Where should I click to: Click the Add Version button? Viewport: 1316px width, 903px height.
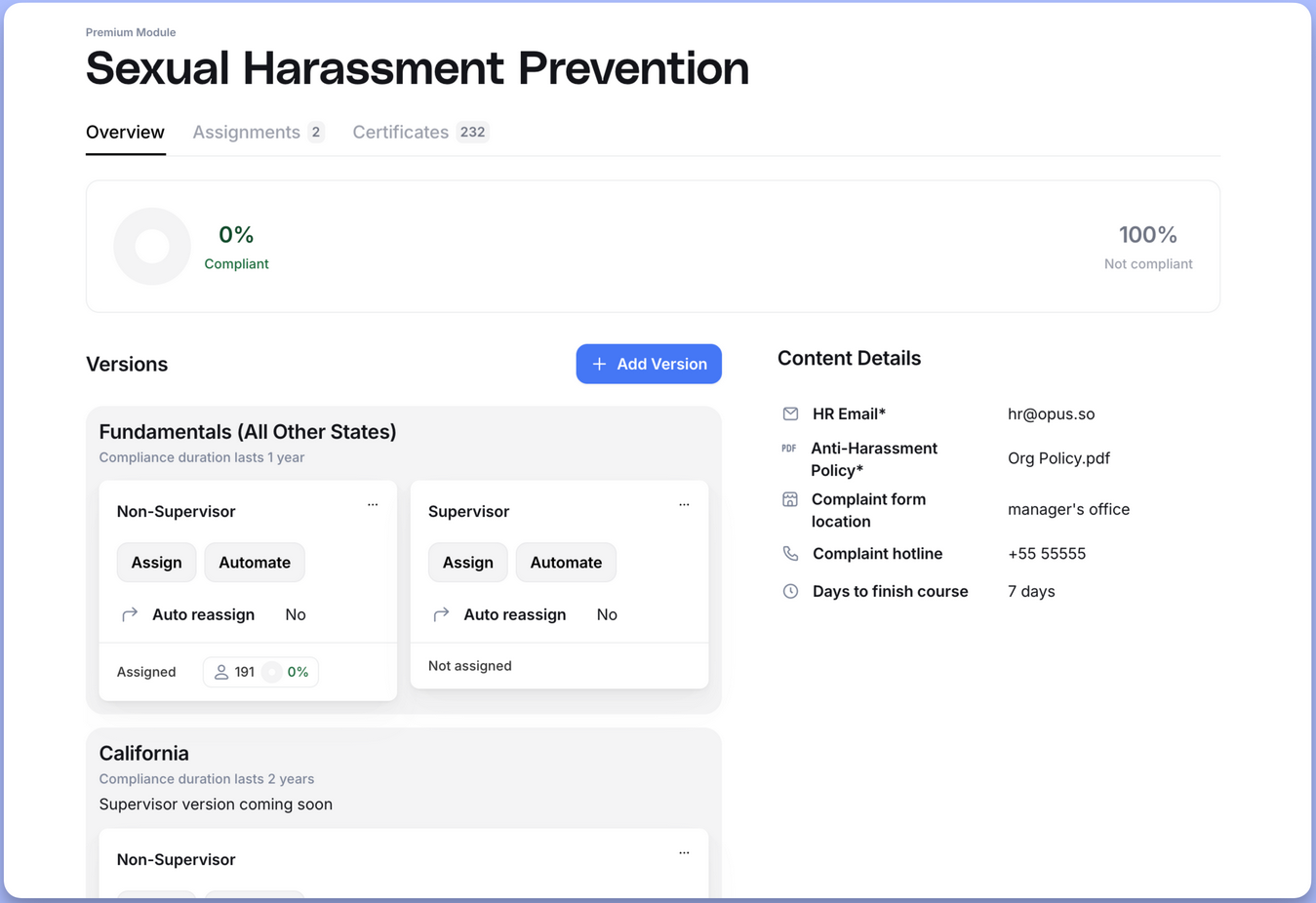[x=649, y=364]
